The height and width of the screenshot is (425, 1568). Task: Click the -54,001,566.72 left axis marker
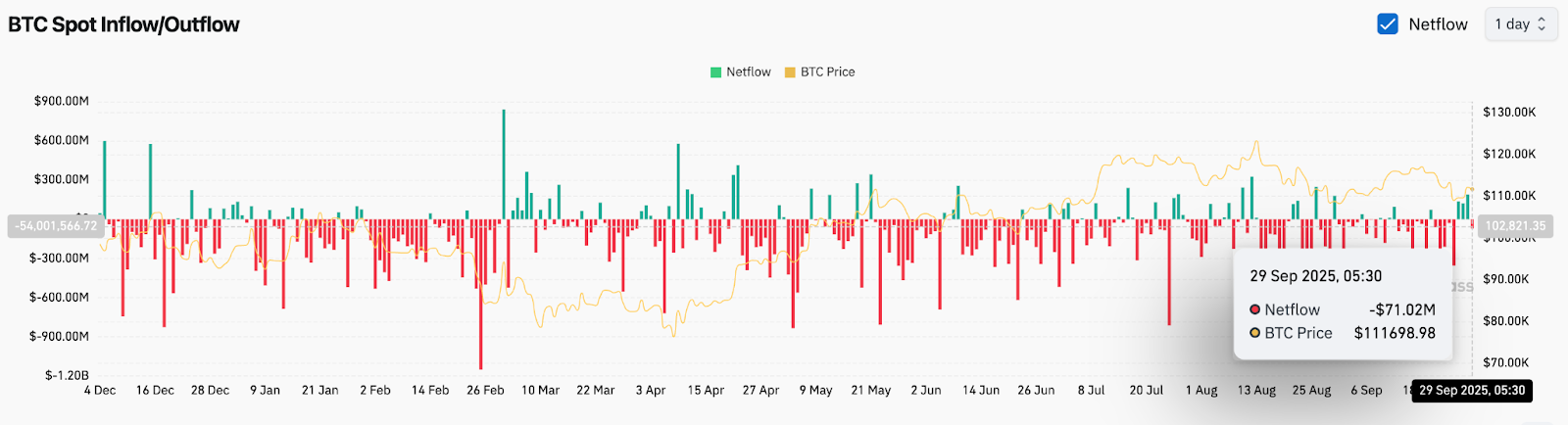click(56, 226)
